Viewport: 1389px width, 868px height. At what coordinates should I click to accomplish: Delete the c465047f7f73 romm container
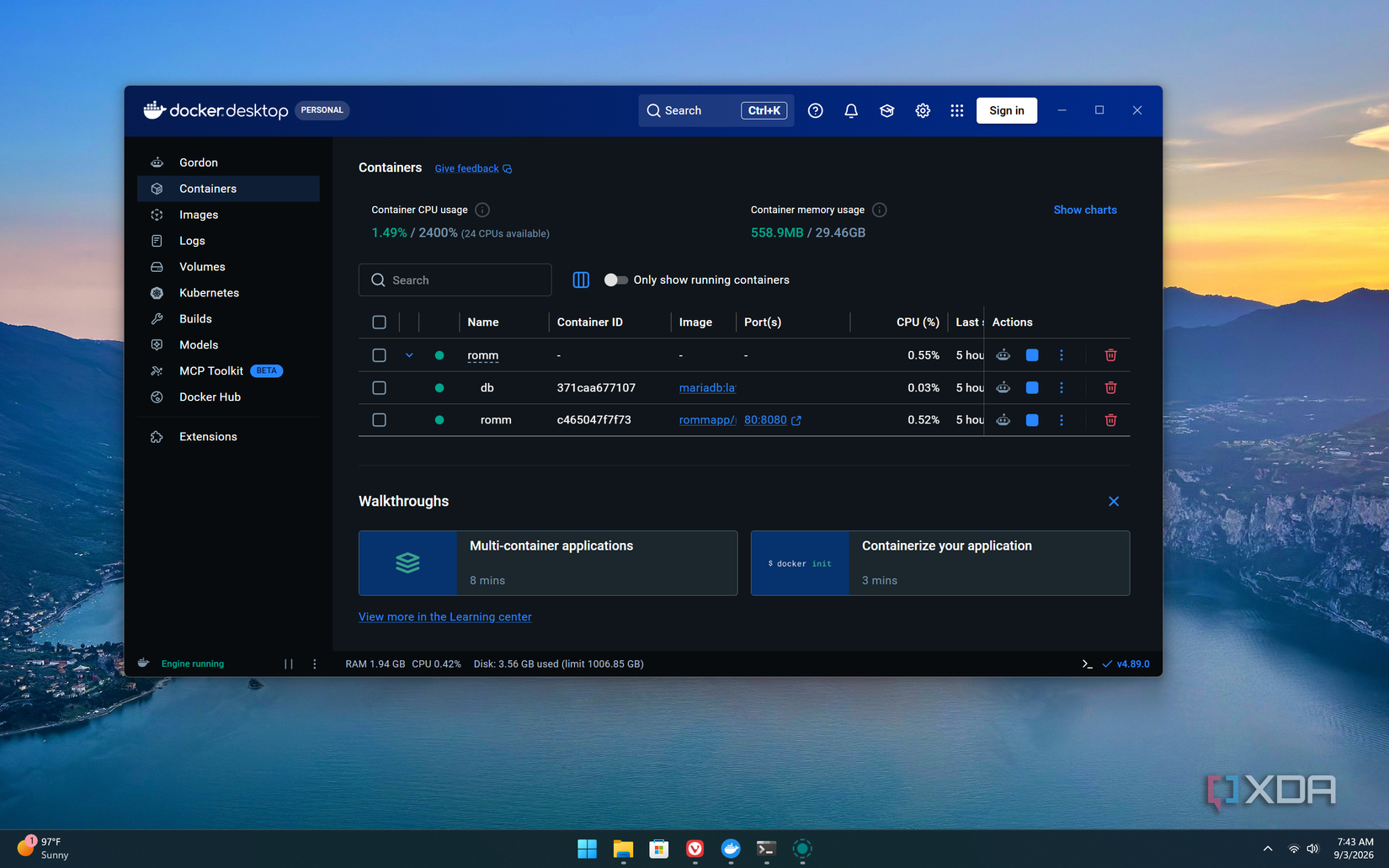[x=1110, y=420]
